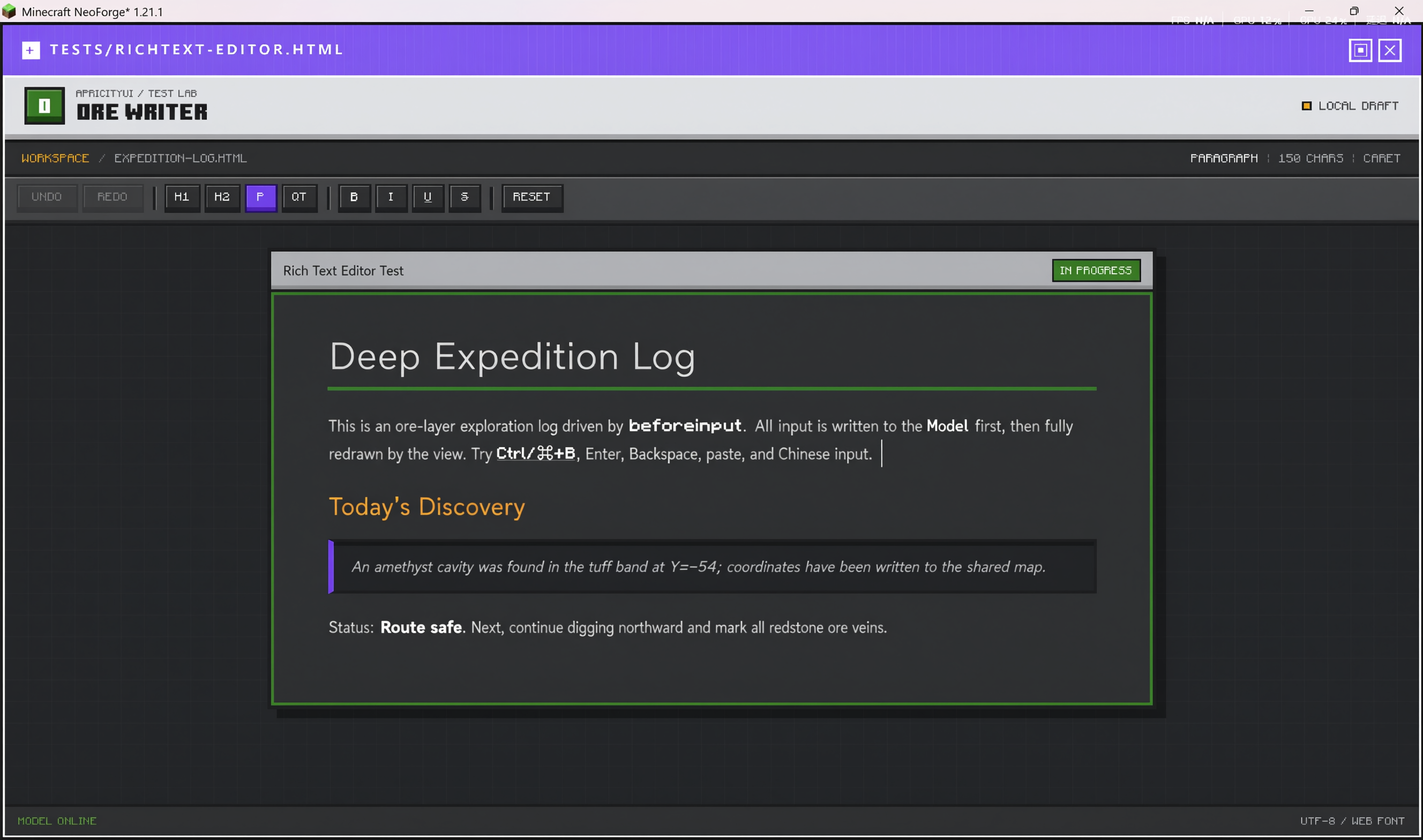Image resolution: width=1423 pixels, height=840 pixels.
Task: Close the panel using purple bar X icon
Action: pos(1390,50)
